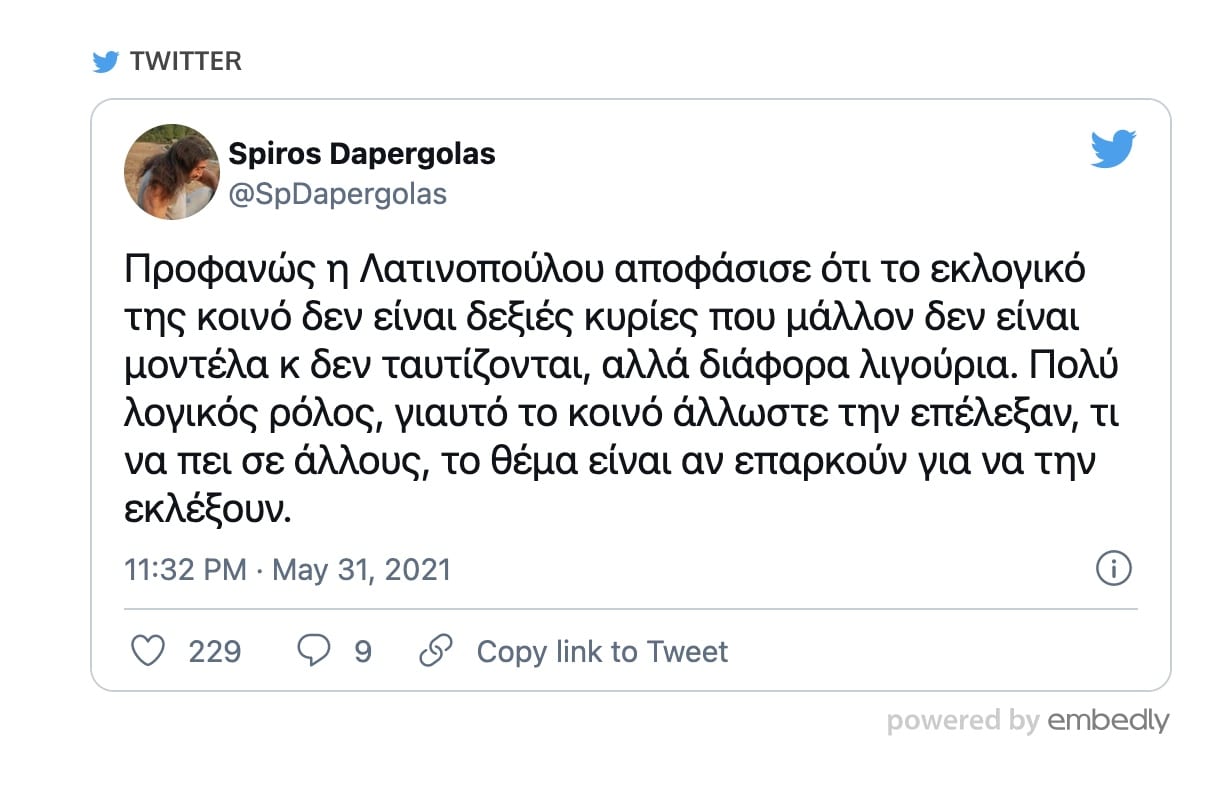This screenshot has height=800, width=1216.
Task: Click the May 31, 2021 date
Action: coord(361,570)
